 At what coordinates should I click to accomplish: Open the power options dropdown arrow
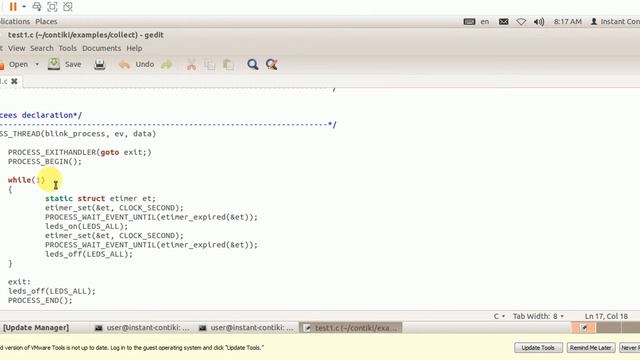click(x=24, y=7)
